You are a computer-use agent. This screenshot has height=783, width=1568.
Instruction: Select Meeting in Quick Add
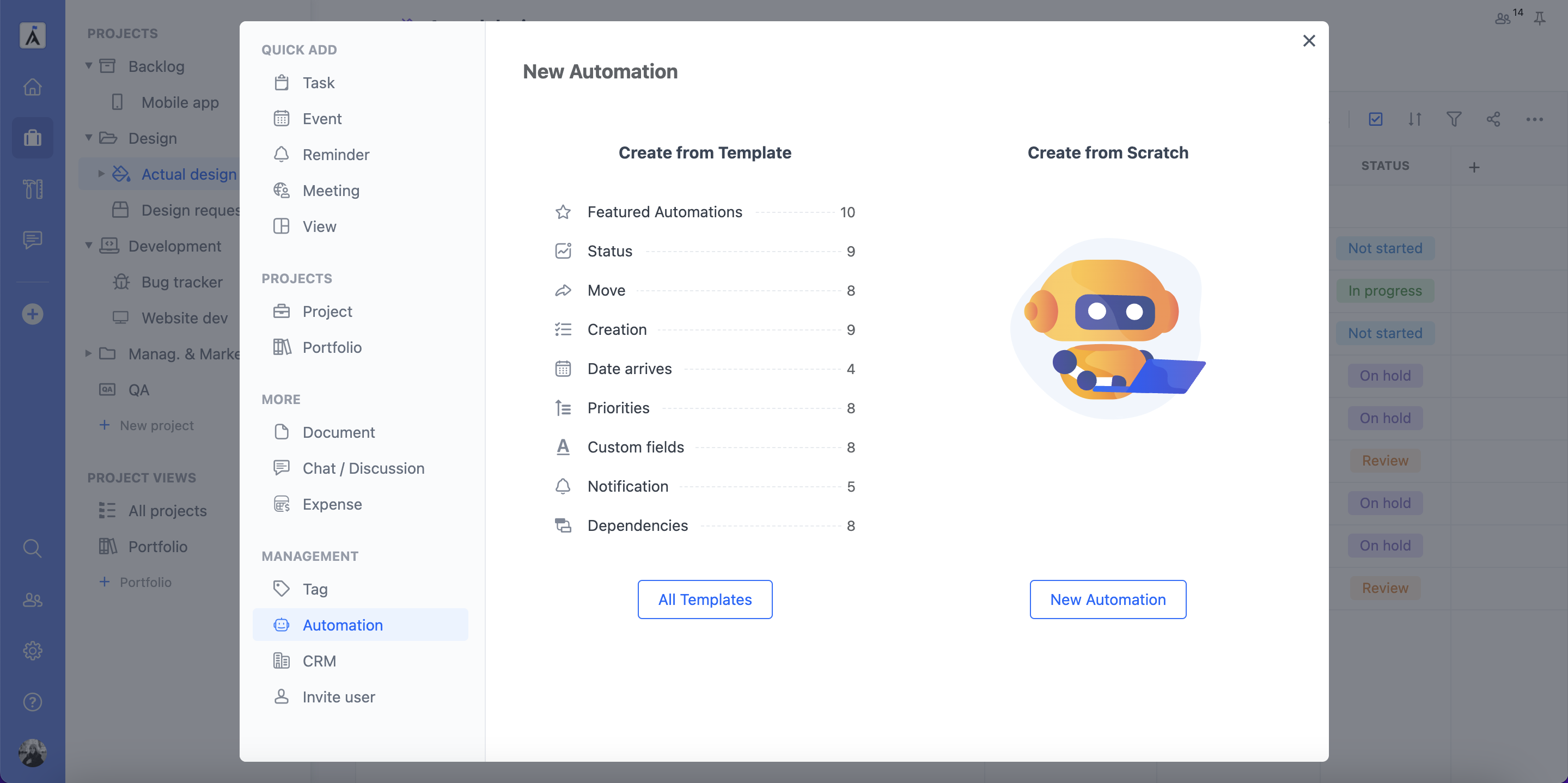(361, 191)
